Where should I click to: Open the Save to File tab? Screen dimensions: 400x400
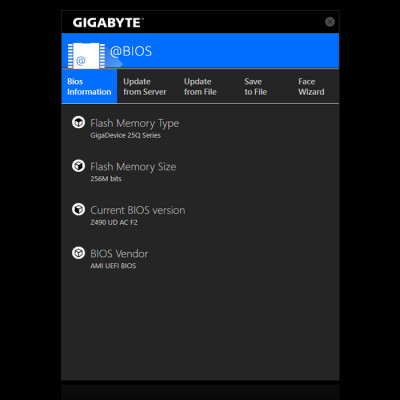pyautogui.click(x=256, y=87)
